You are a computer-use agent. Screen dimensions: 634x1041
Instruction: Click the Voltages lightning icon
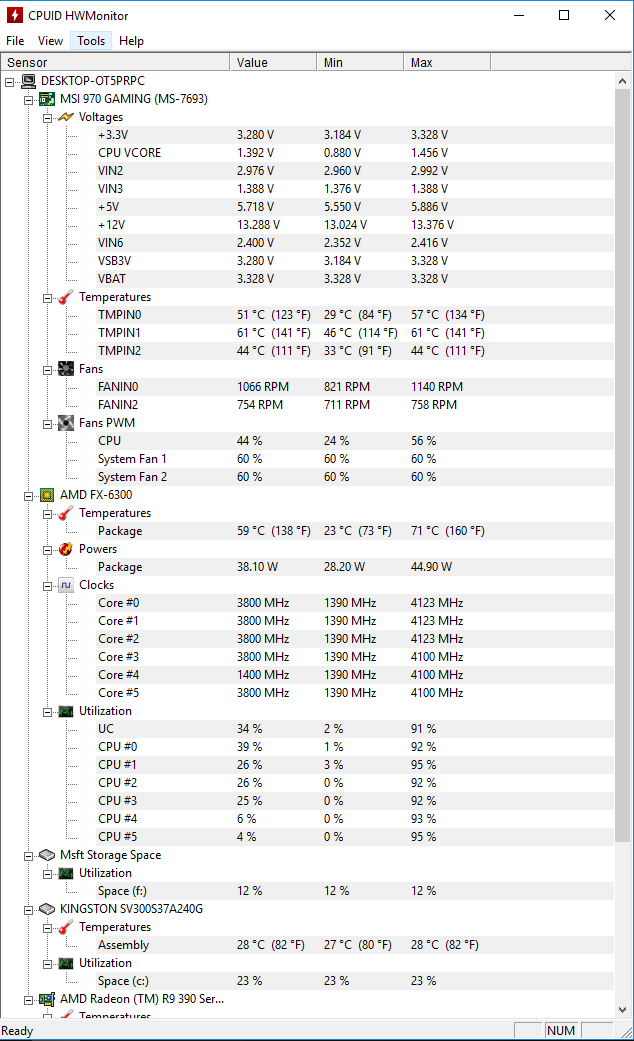tap(66, 117)
